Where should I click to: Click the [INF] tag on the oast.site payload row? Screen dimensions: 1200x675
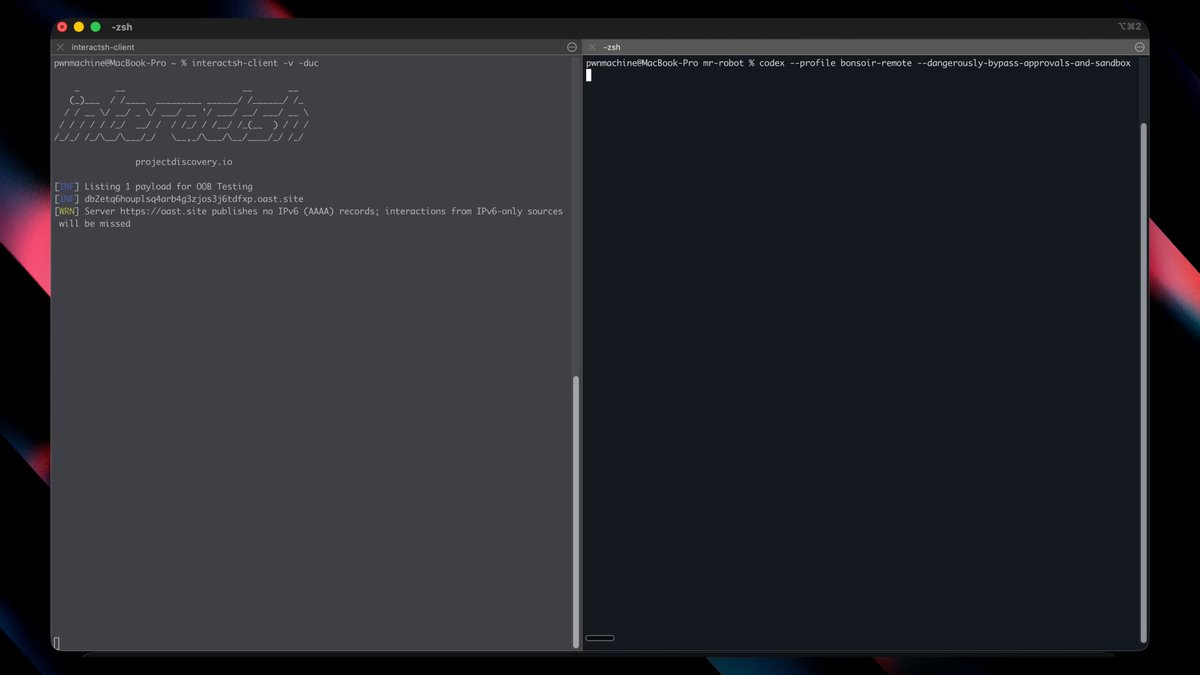tap(66, 199)
